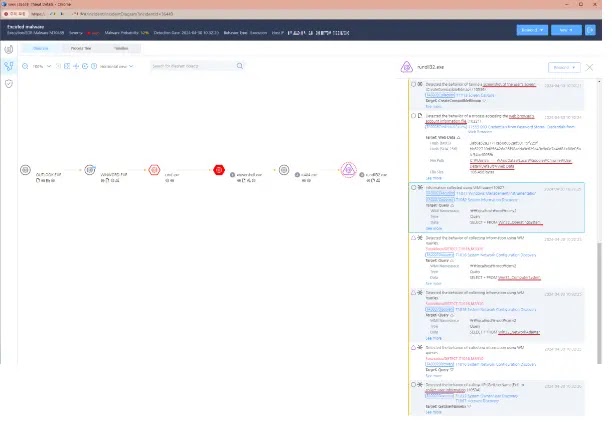Open the Process Tree tab

(x=81, y=48)
